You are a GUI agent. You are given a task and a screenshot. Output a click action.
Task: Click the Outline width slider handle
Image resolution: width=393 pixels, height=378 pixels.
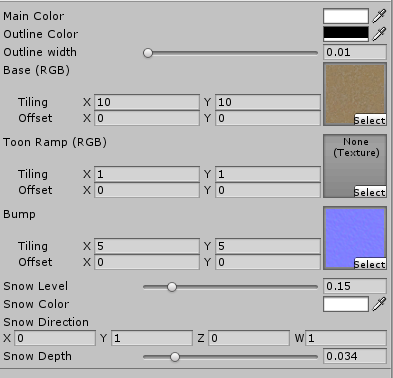click(x=148, y=53)
